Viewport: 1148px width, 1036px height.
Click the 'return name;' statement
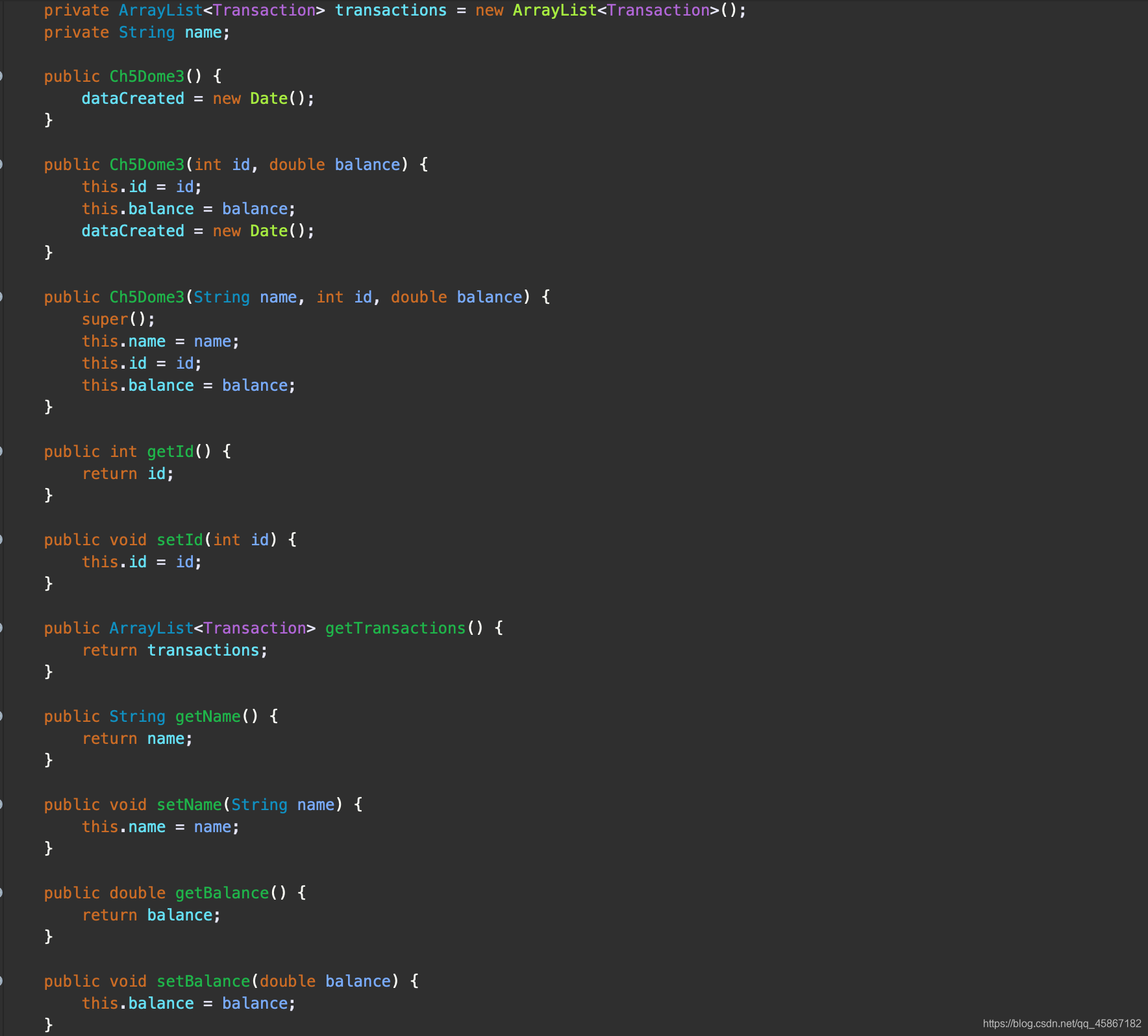pyautogui.click(x=138, y=739)
